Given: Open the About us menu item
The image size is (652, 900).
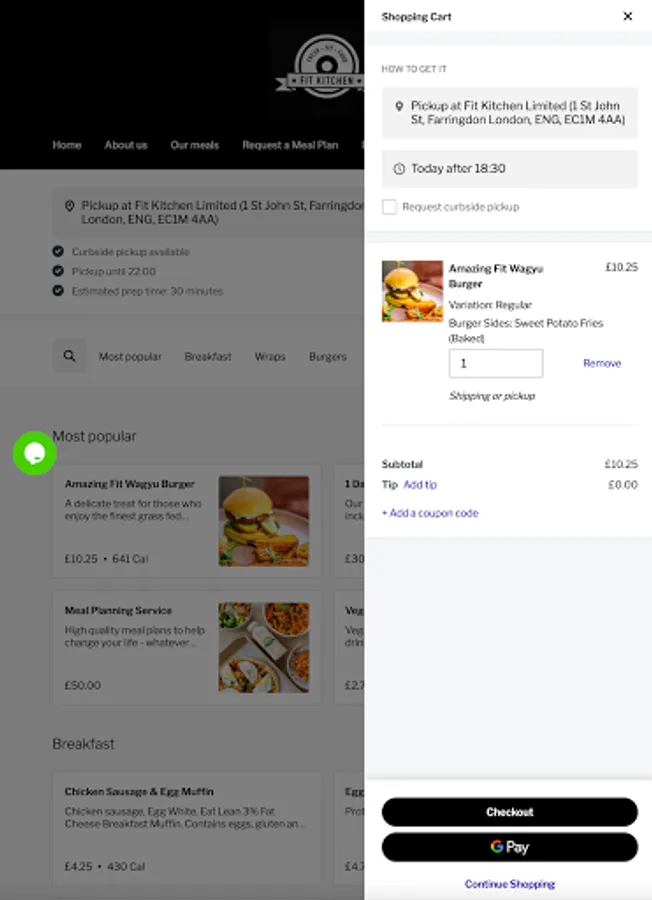Looking at the screenshot, I should pos(126,145).
